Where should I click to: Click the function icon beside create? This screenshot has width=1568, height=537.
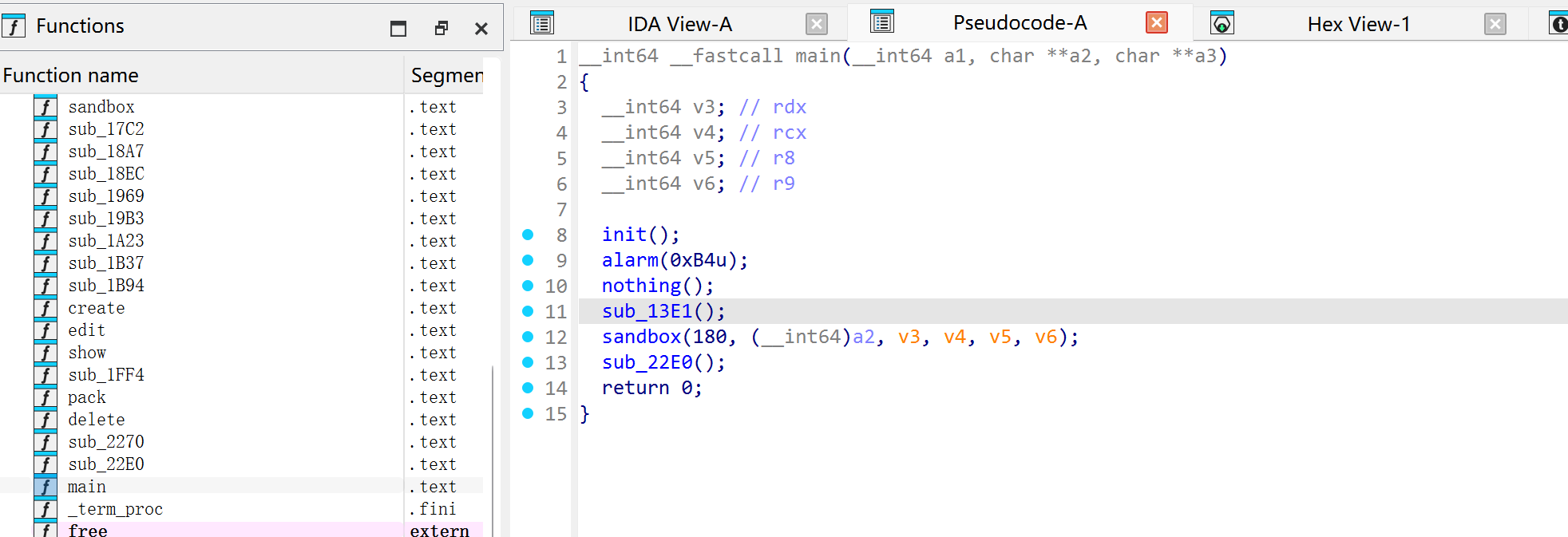[x=46, y=308]
